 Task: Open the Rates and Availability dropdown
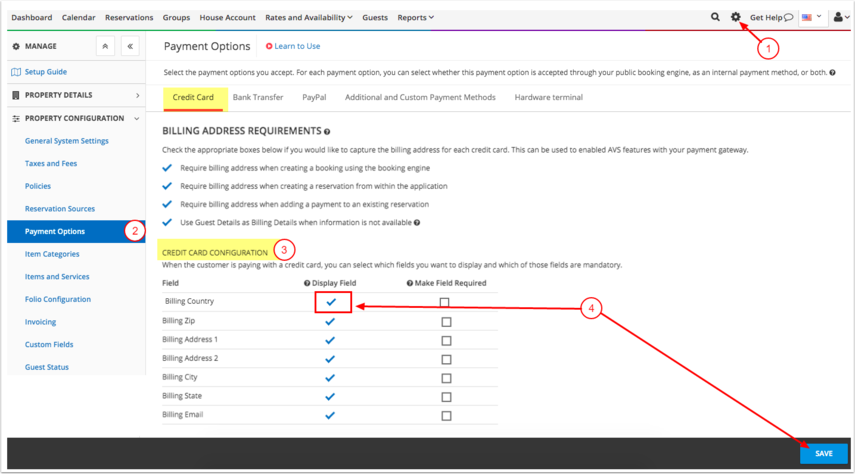point(308,17)
